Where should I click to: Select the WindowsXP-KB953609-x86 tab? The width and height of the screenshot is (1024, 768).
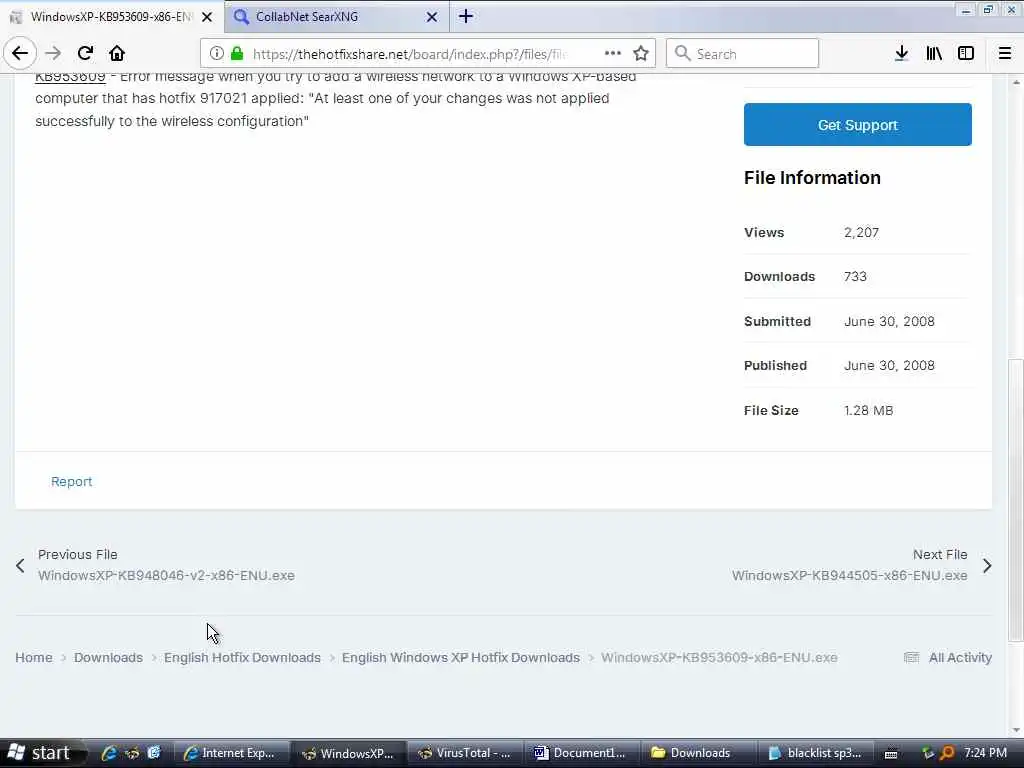[x=111, y=17]
